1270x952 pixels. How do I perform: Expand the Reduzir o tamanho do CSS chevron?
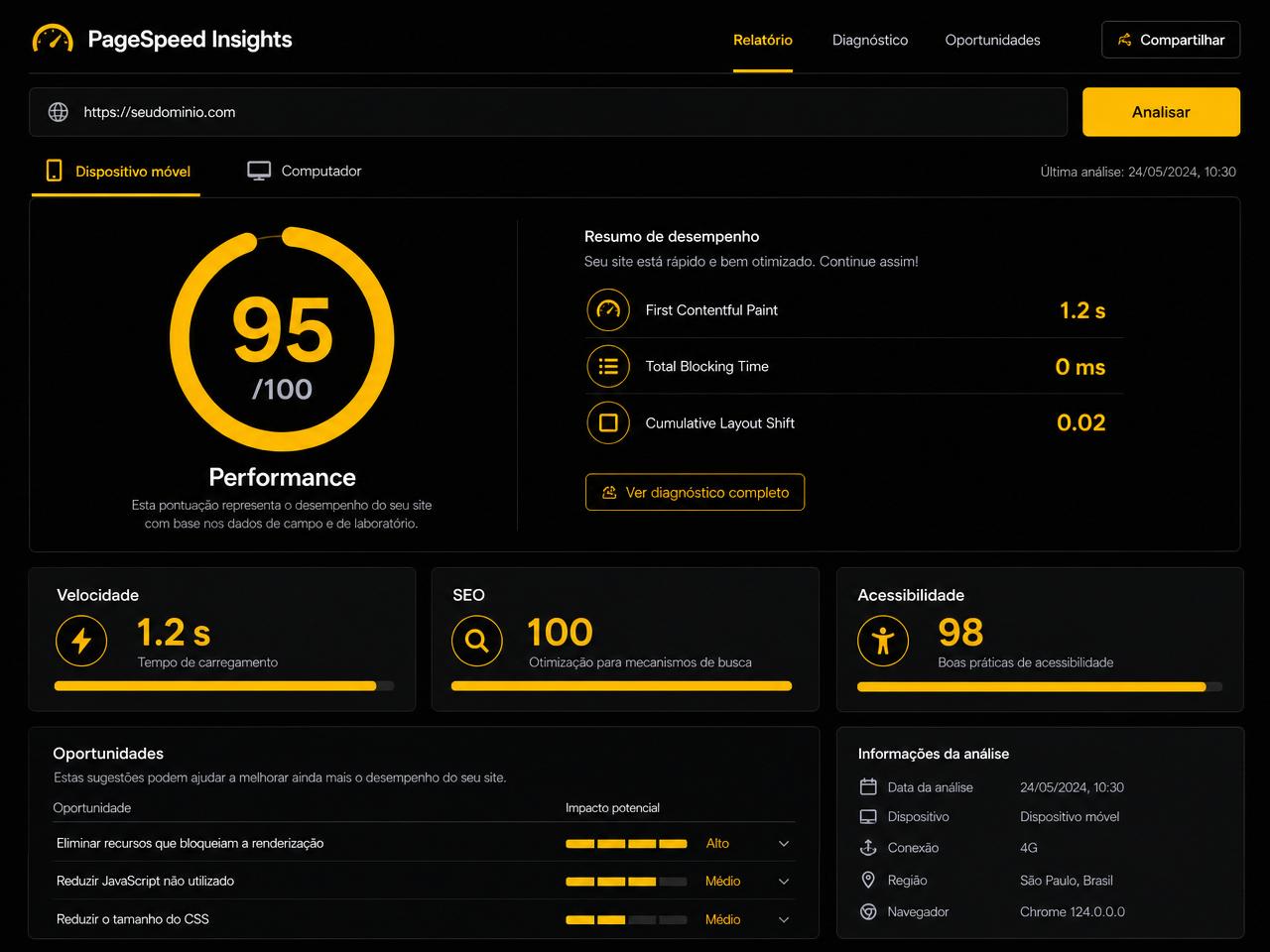784,919
